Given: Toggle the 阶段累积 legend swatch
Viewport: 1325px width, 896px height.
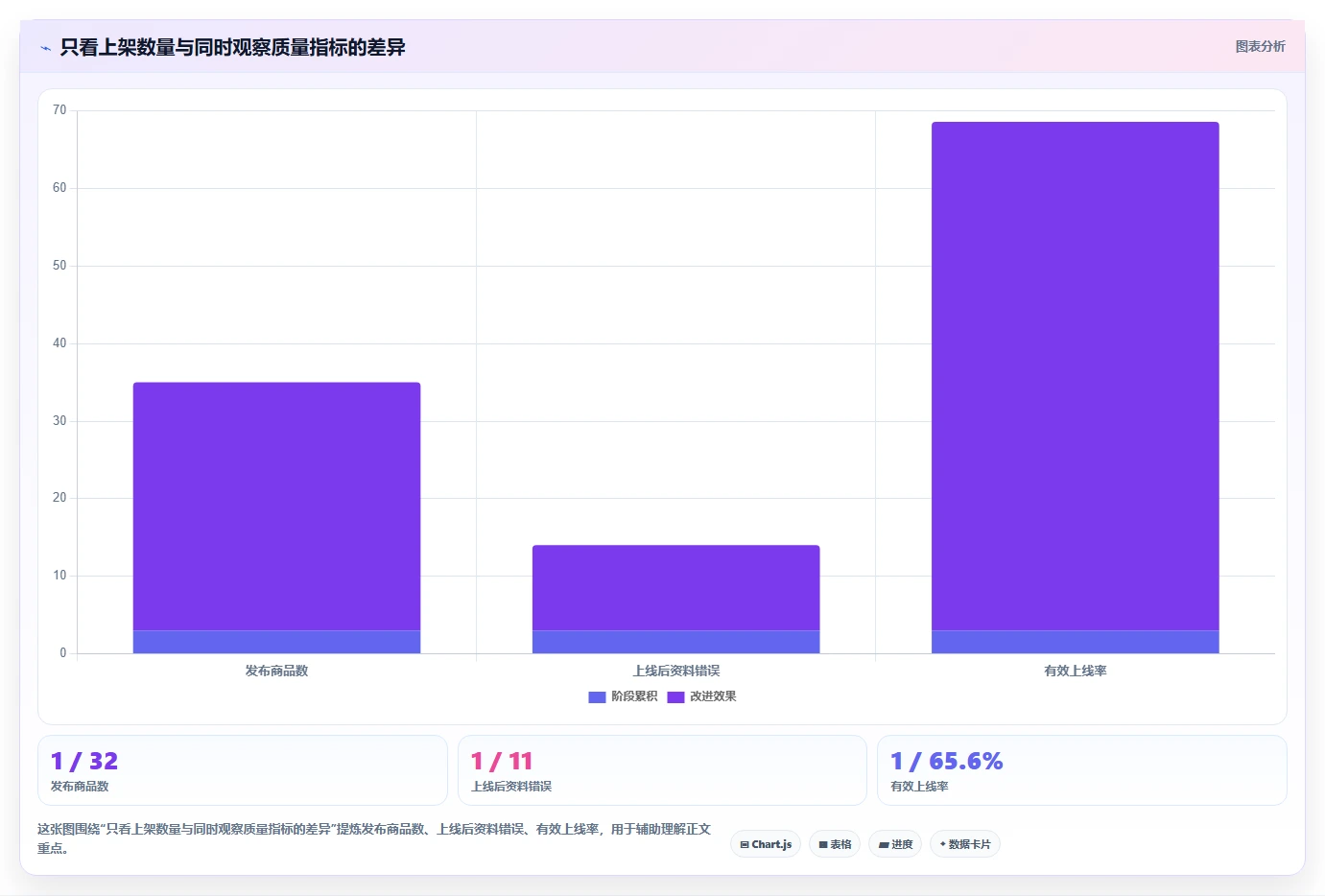Looking at the screenshot, I should click(x=597, y=697).
